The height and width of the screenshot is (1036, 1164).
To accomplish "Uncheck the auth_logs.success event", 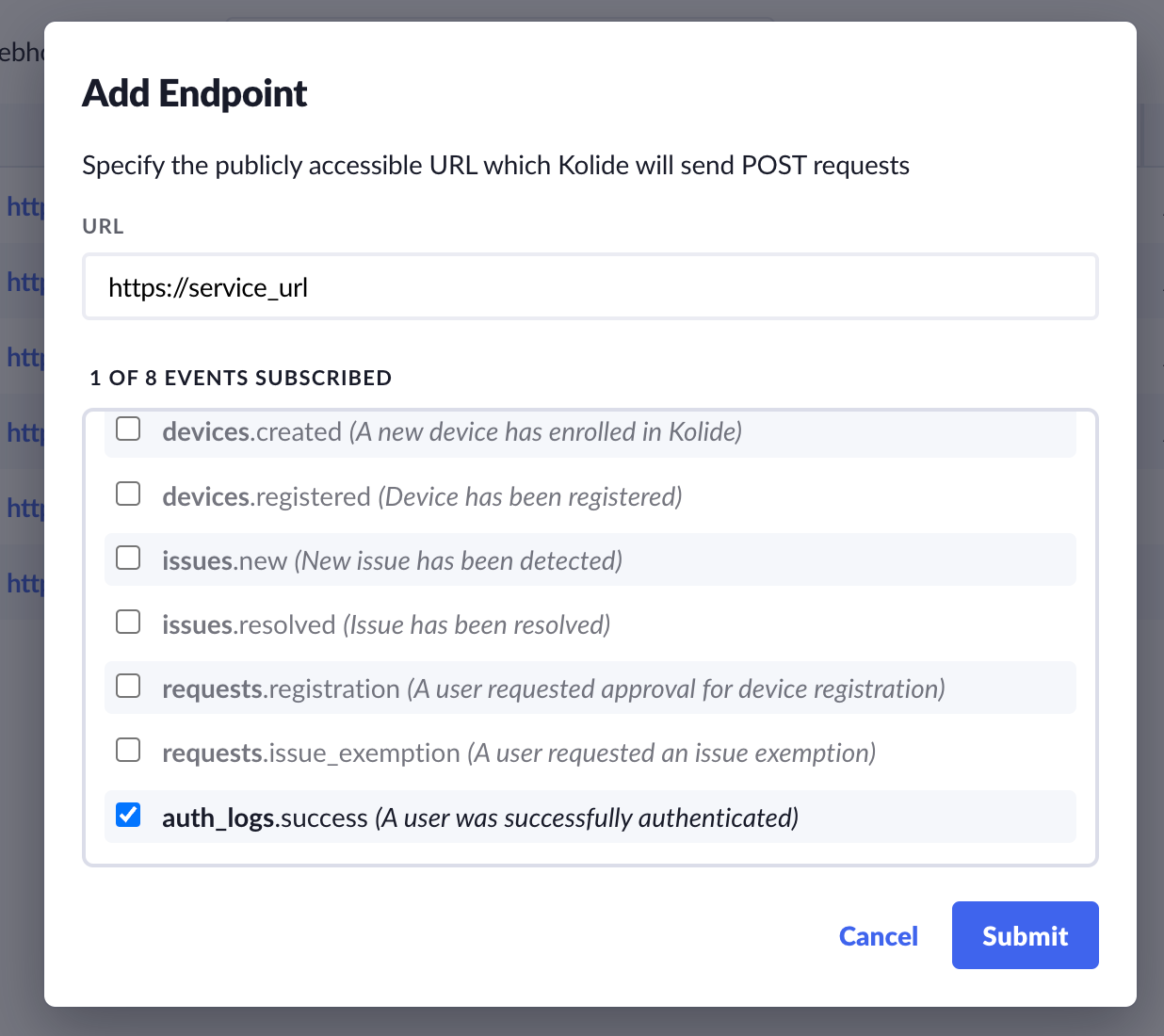I will [127, 814].
